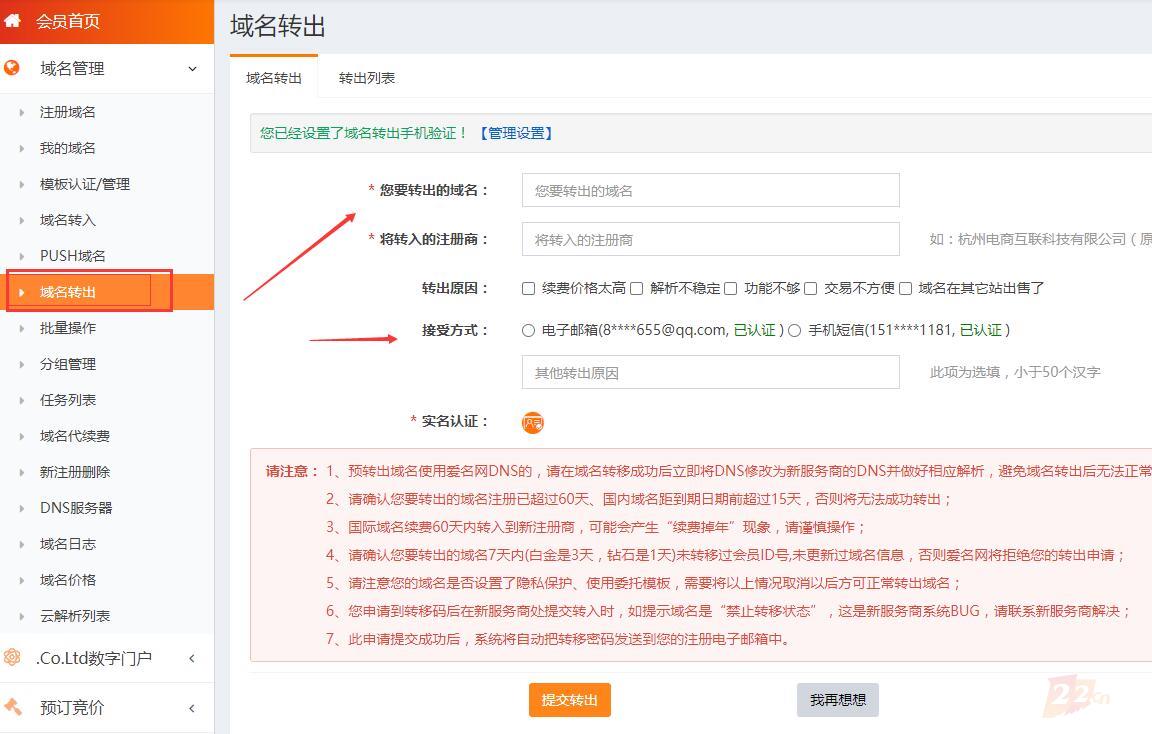Click the 您要转出的域名 input field
This screenshot has width=1152, height=734.
click(x=710, y=190)
